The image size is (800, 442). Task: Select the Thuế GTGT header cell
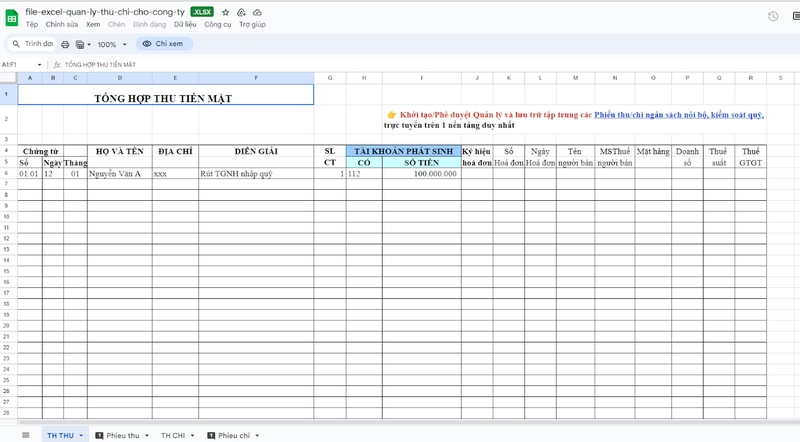(751, 157)
